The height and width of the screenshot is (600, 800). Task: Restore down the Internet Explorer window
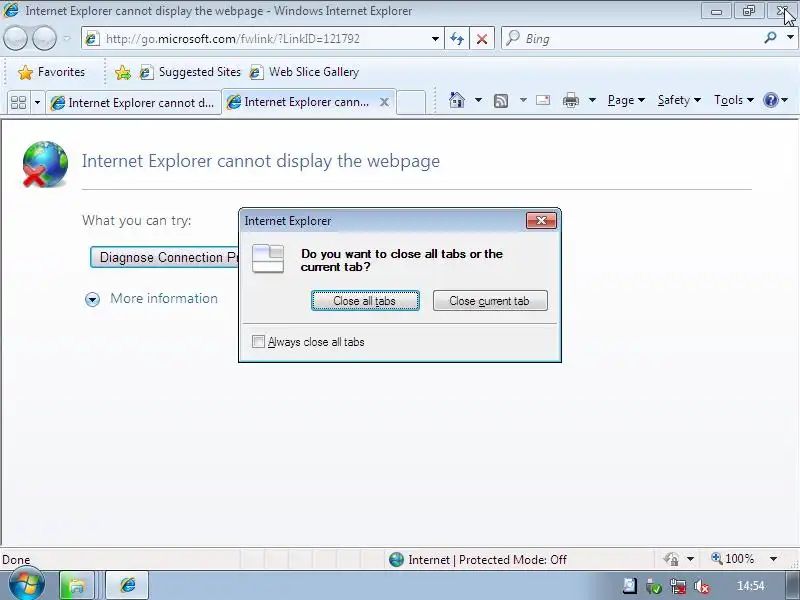[748, 11]
